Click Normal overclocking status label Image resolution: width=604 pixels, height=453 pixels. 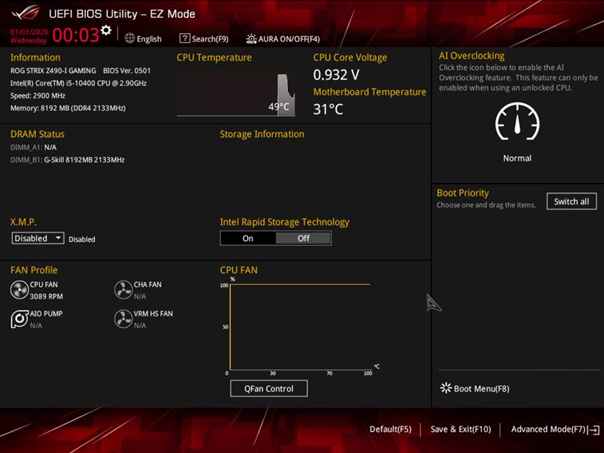click(x=517, y=158)
